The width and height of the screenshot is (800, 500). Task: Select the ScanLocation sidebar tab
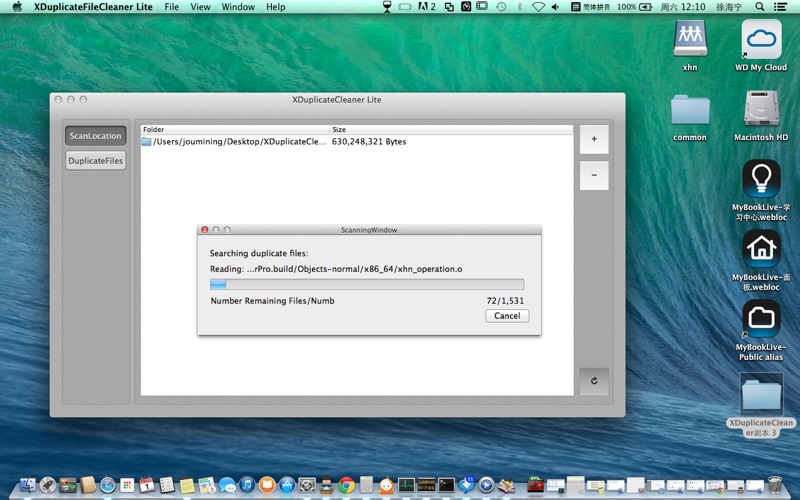[95, 136]
